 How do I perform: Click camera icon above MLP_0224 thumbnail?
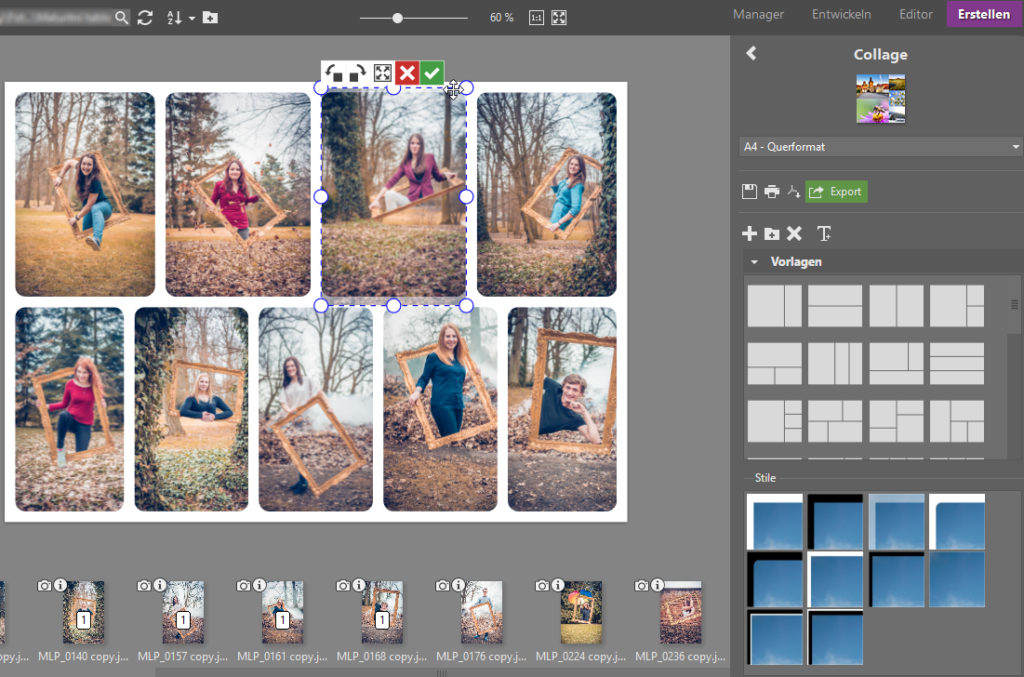click(542, 586)
